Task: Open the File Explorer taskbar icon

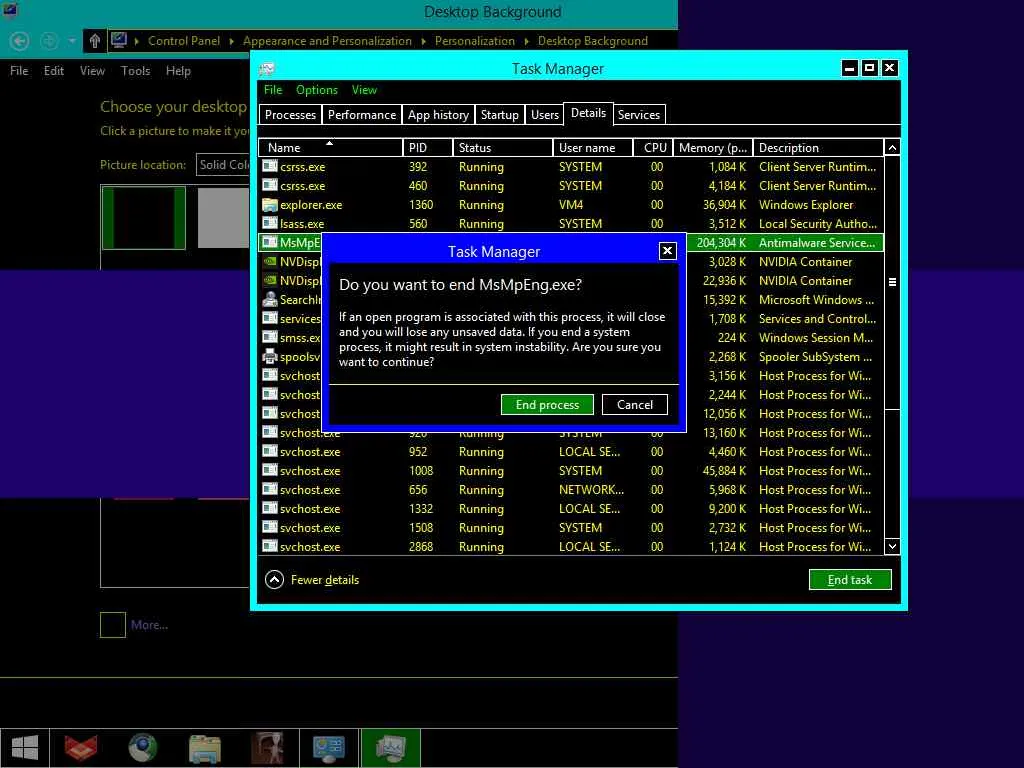Action: 204,748
